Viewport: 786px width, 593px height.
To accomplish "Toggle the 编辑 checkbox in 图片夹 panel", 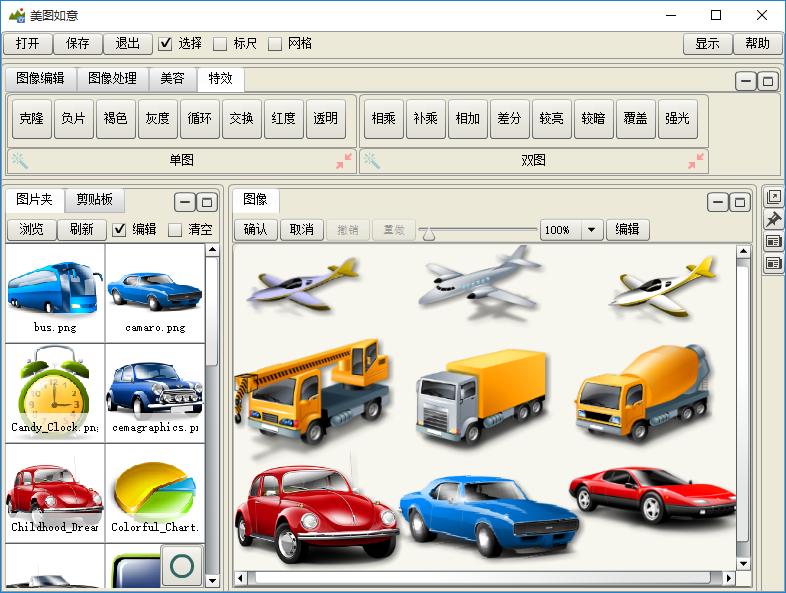I will tap(119, 230).
